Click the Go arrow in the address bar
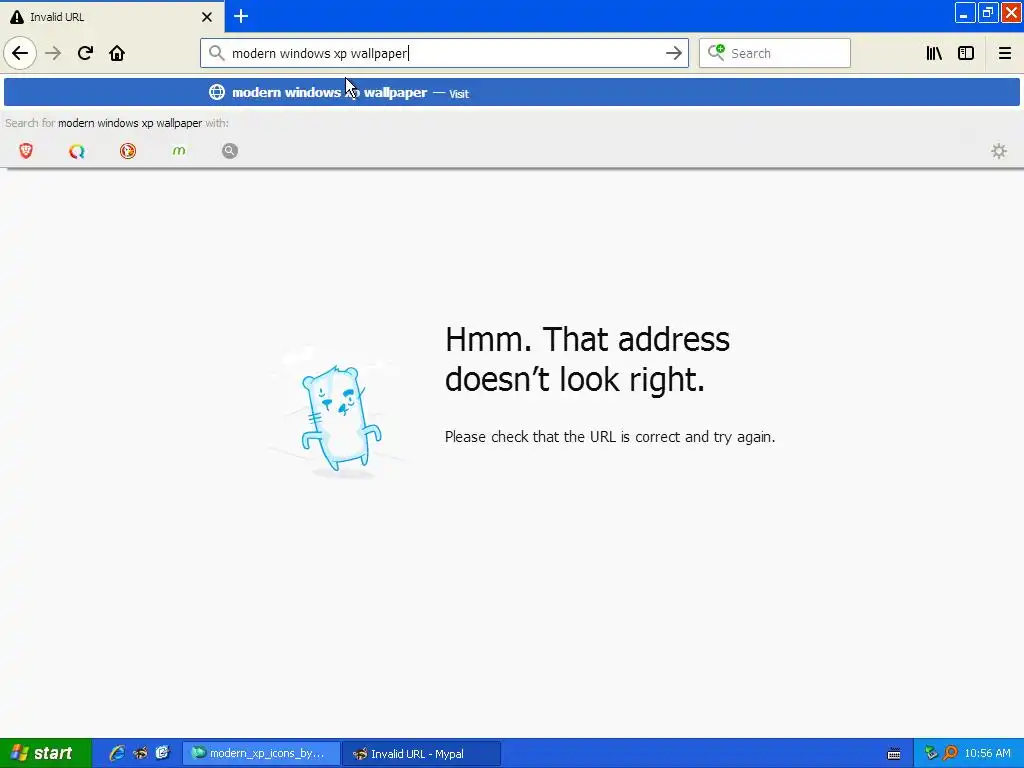 [x=673, y=54]
